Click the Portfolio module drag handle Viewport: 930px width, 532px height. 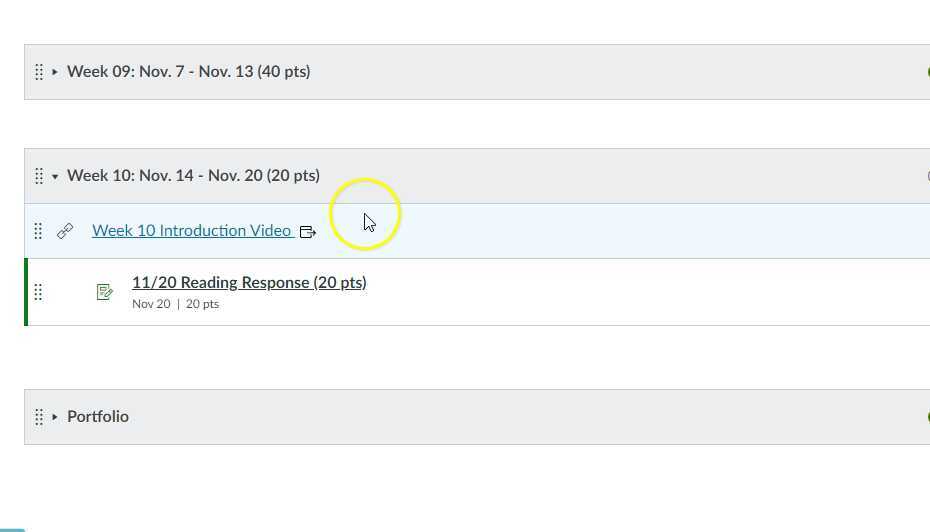click(38, 417)
